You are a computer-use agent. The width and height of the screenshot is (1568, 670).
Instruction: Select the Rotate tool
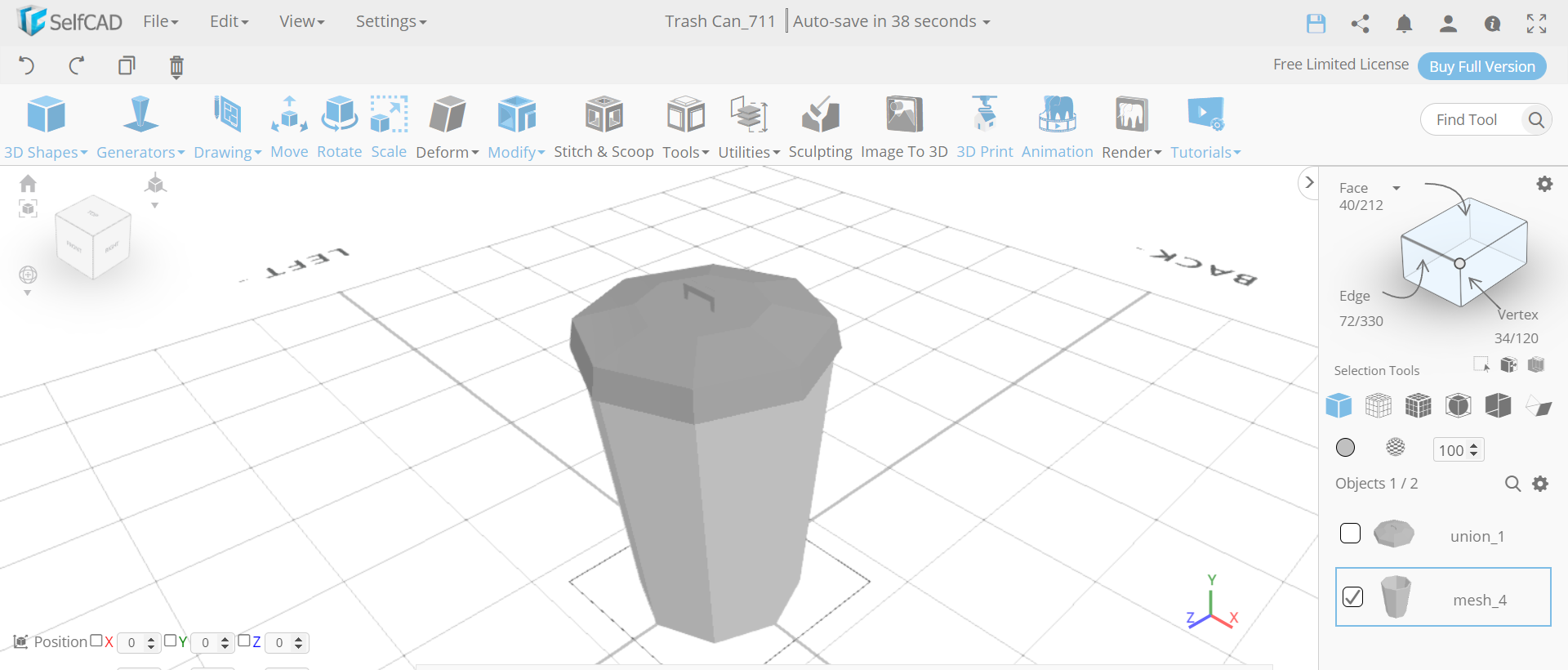pos(339,127)
